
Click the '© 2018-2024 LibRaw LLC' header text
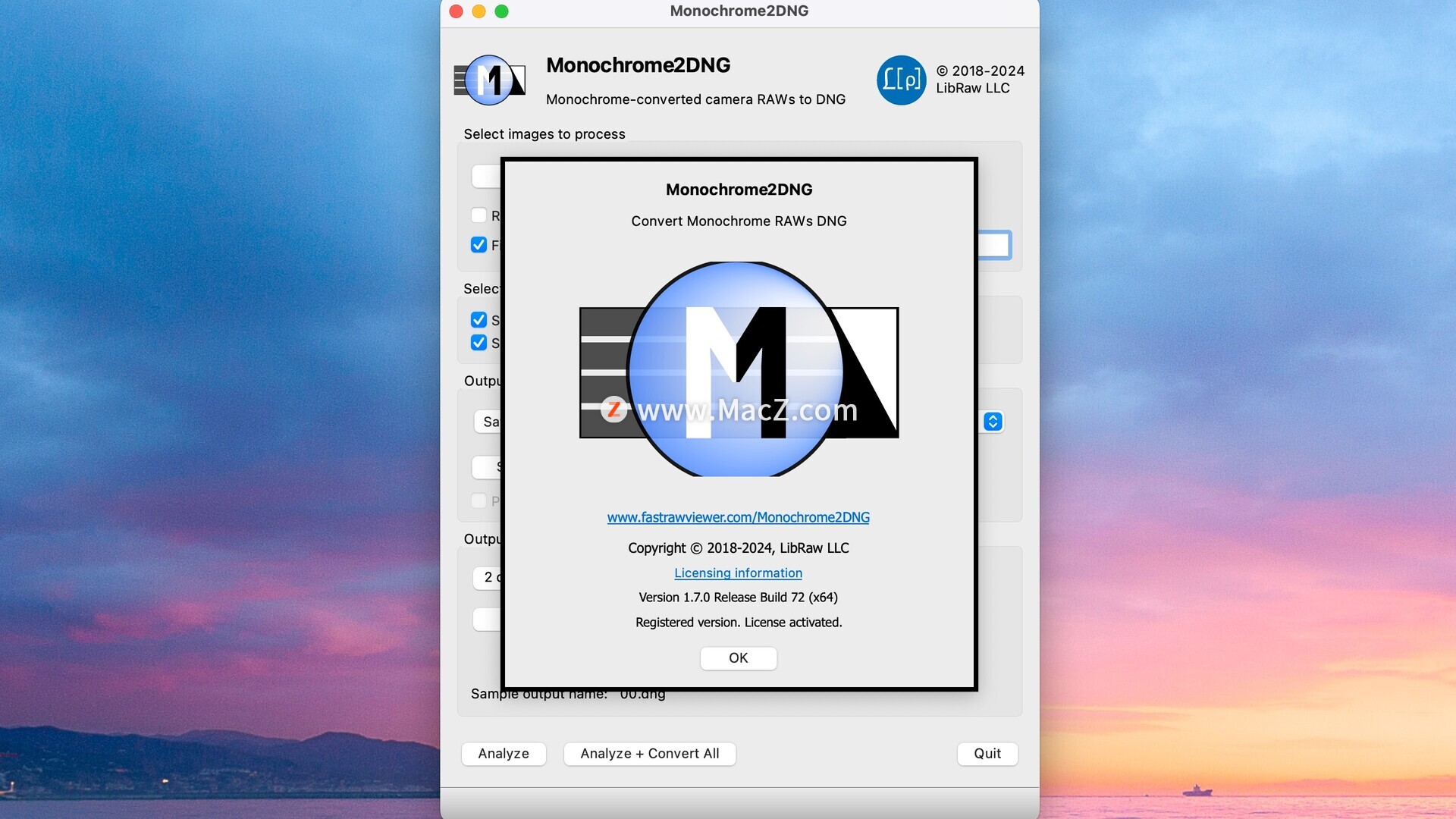tap(980, 80)
